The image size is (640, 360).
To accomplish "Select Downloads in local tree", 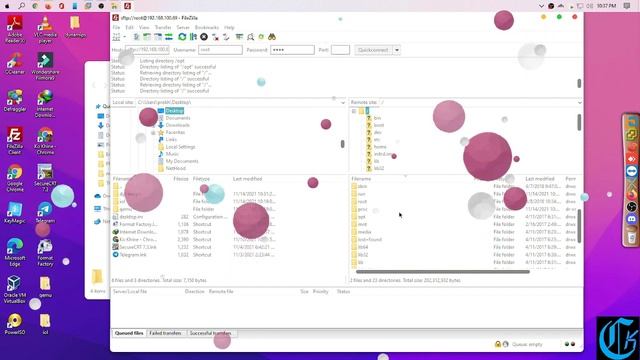I will (x=178, y=125).
